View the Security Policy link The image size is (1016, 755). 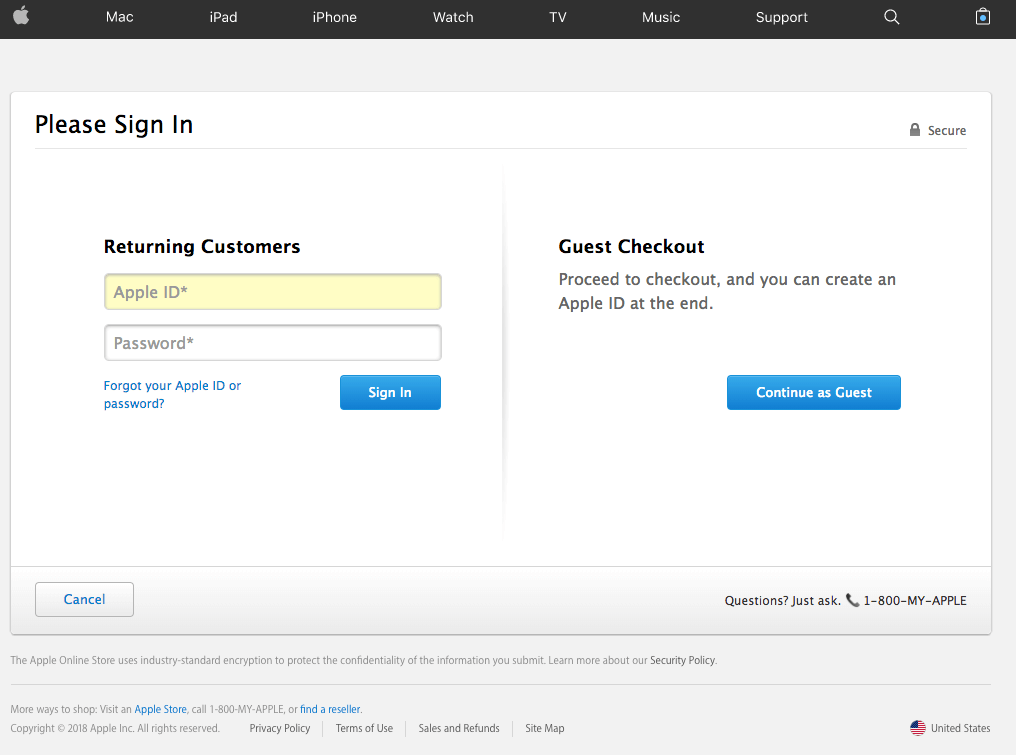point(682,660)
